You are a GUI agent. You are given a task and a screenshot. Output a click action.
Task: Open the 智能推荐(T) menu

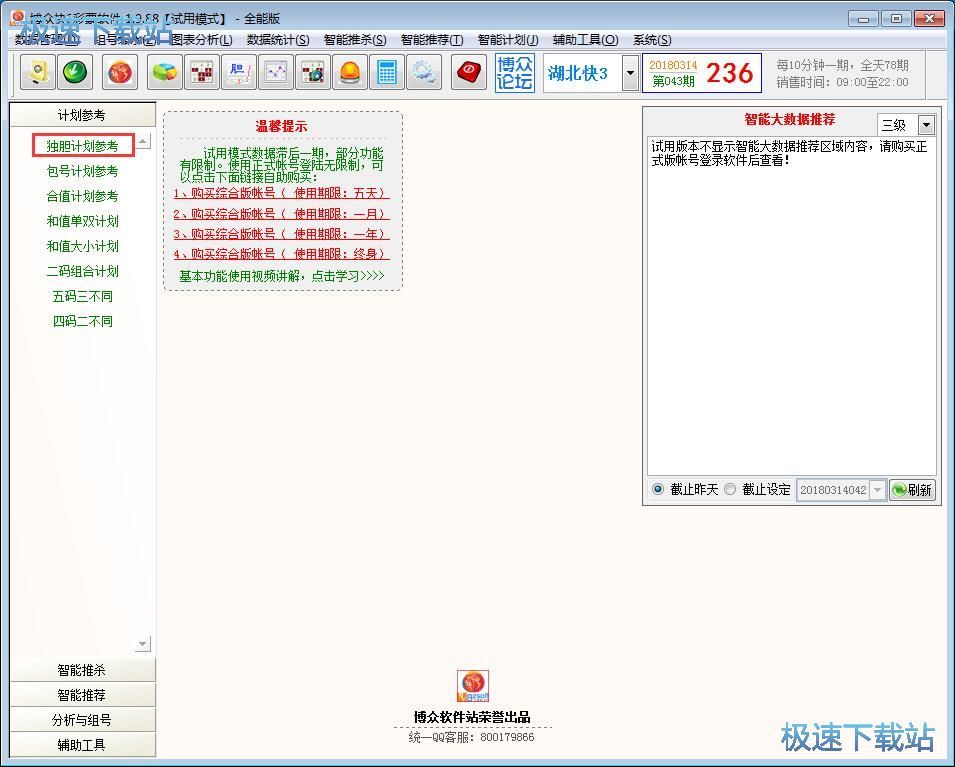[x=432, y=40]
